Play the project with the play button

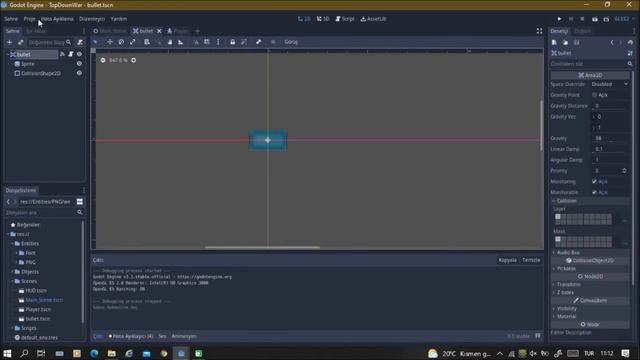tap(559, 19)
